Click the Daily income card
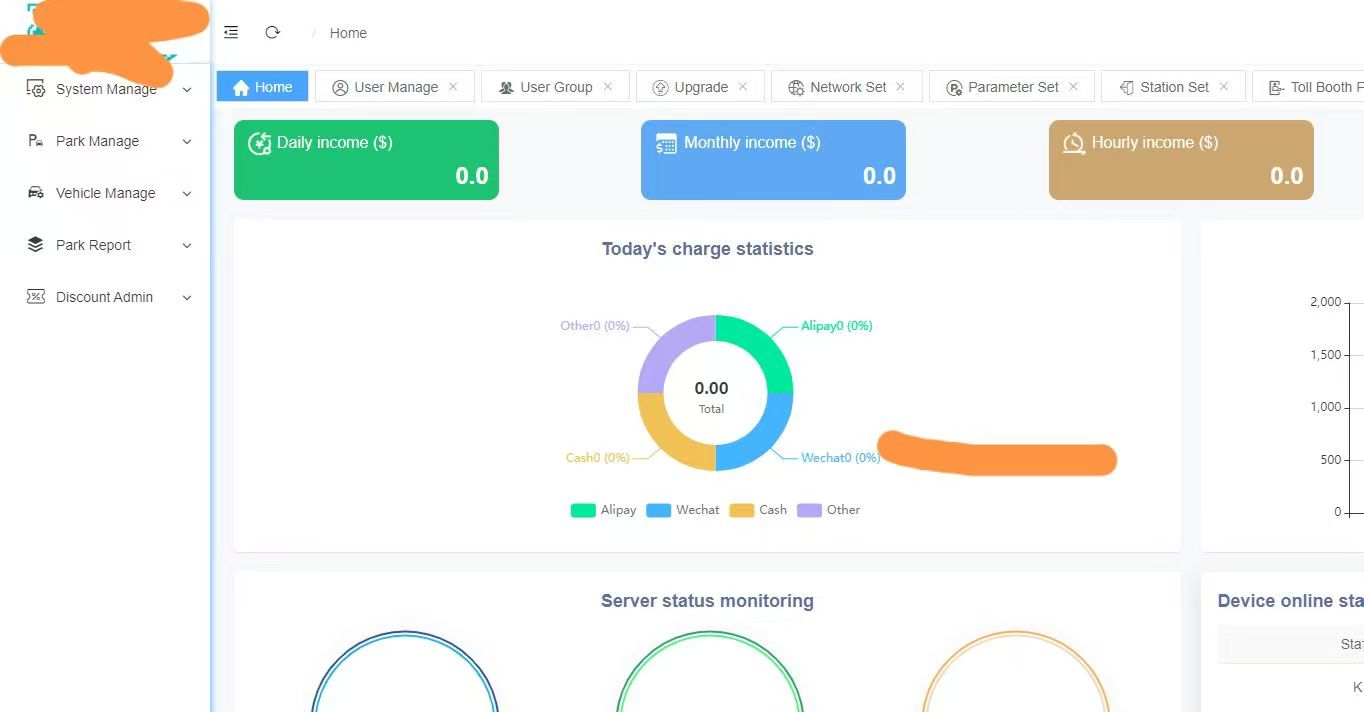 tap(366, 160)
